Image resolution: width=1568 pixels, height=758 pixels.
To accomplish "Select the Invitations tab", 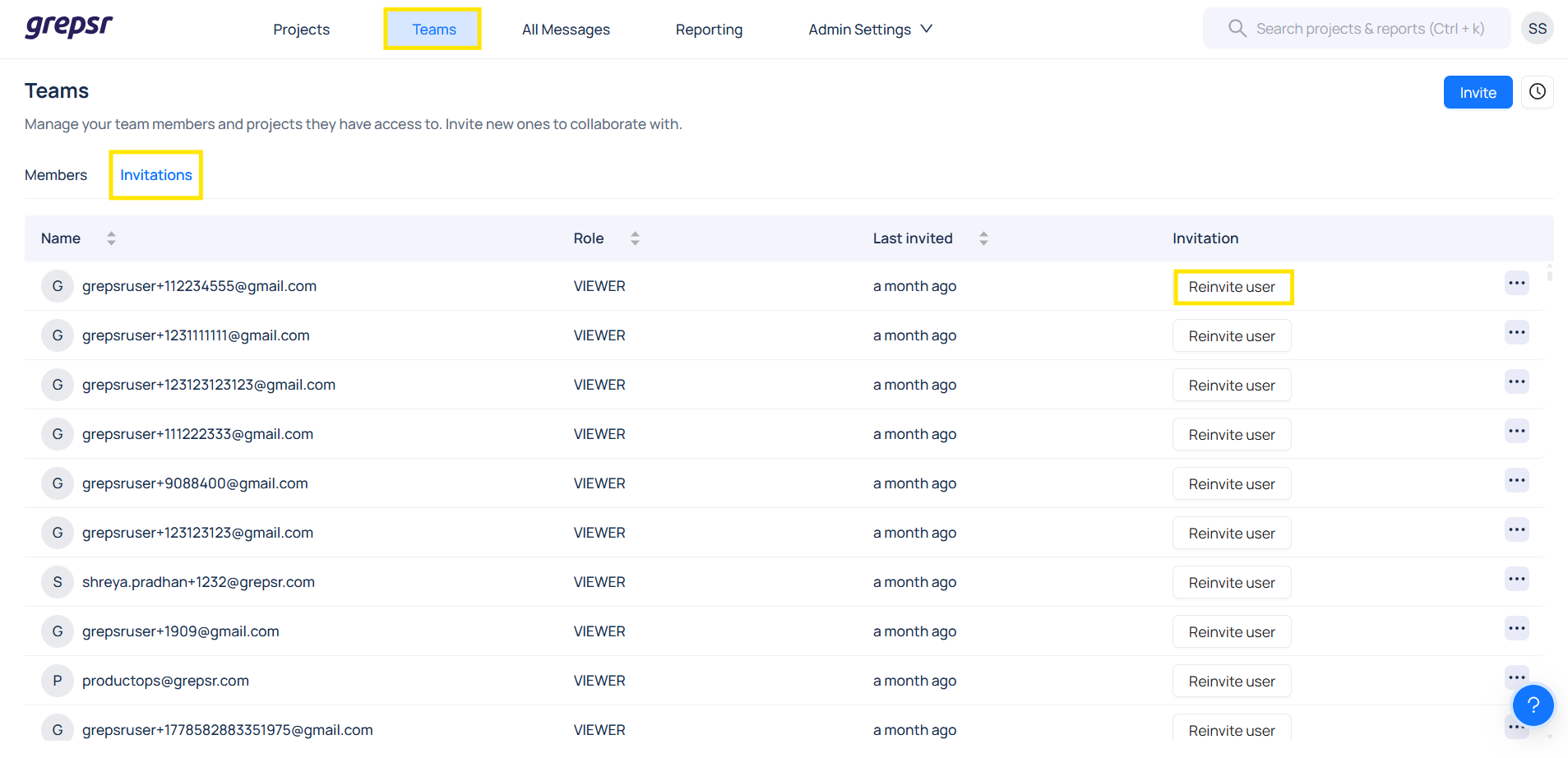I will (x=156, y=175).
